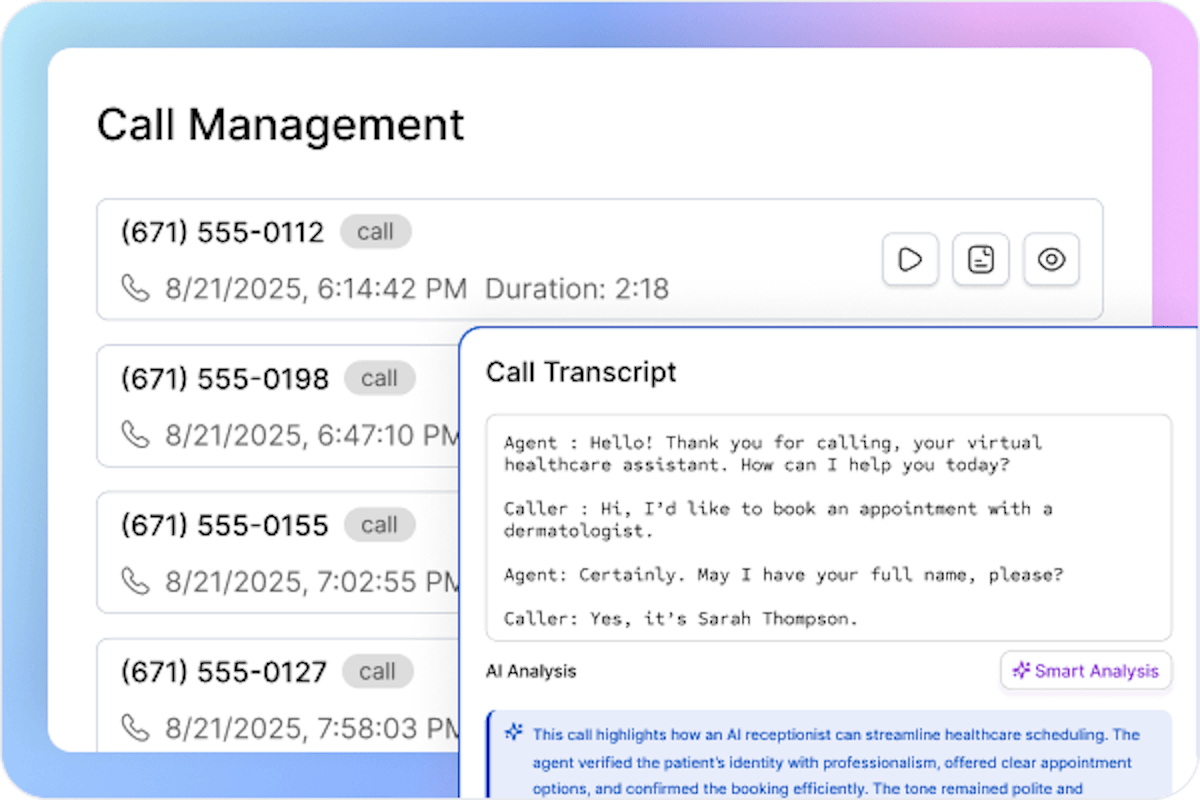1200x800 pixels.
Task: Select the Call Transcript panel header
Action: (x=580, y=372)
